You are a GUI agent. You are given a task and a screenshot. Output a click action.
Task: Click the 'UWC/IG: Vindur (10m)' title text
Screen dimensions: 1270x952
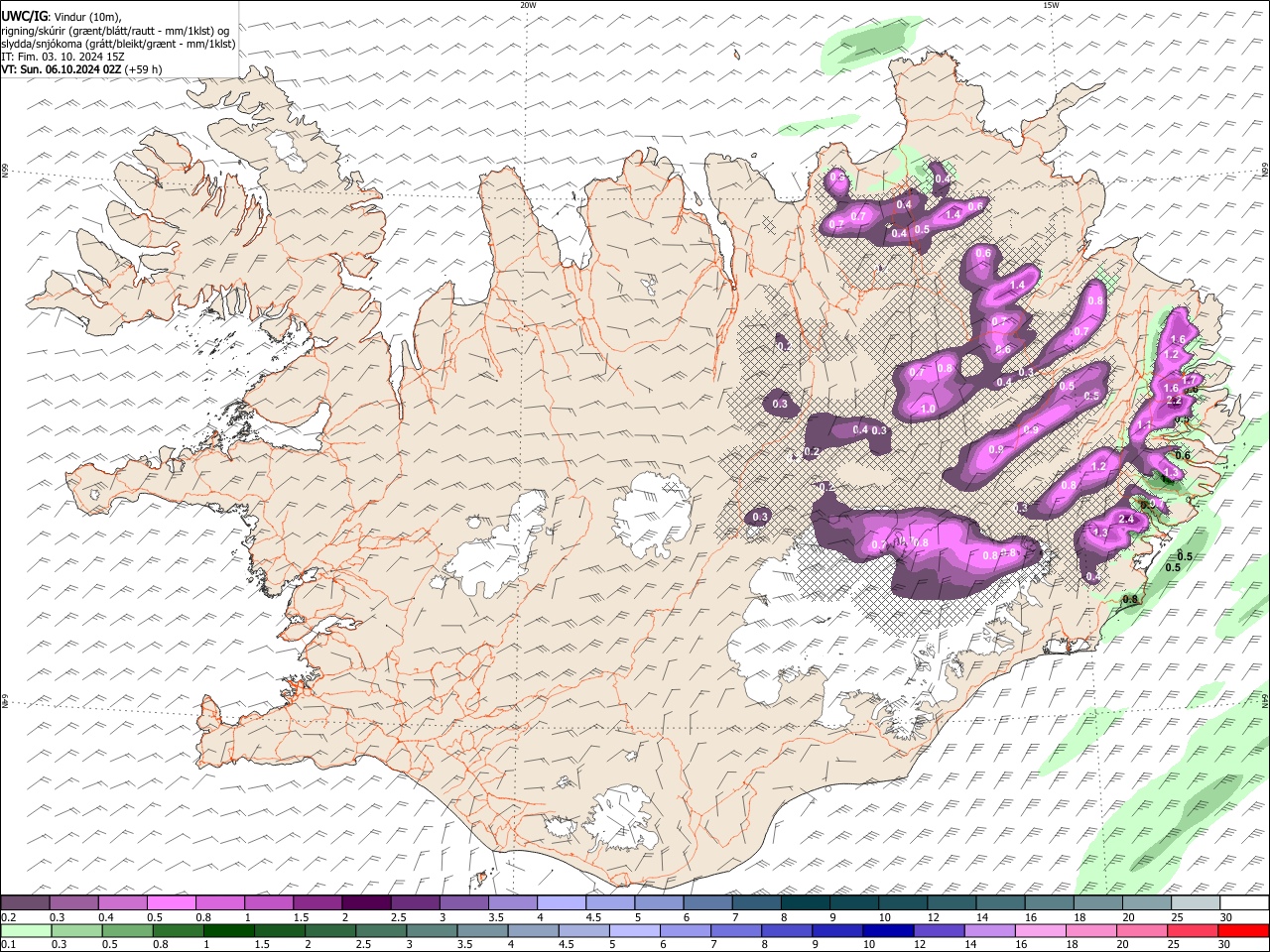tap(62, 16)
